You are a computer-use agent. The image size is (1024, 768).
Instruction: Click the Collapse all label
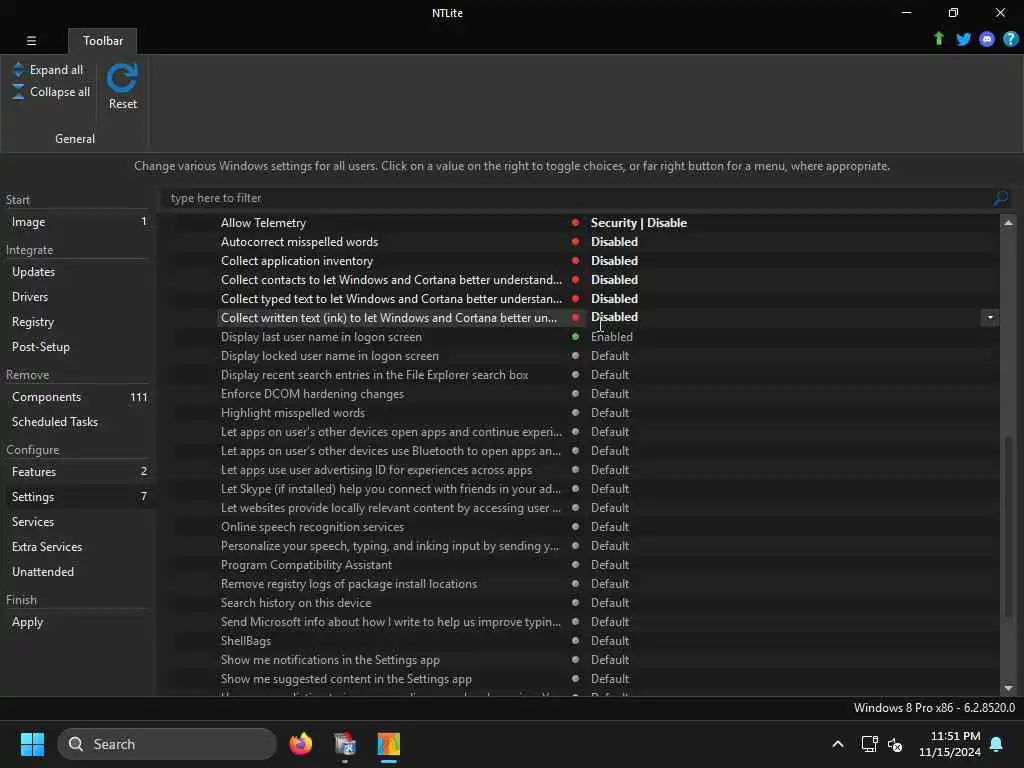tap(60, 92)
